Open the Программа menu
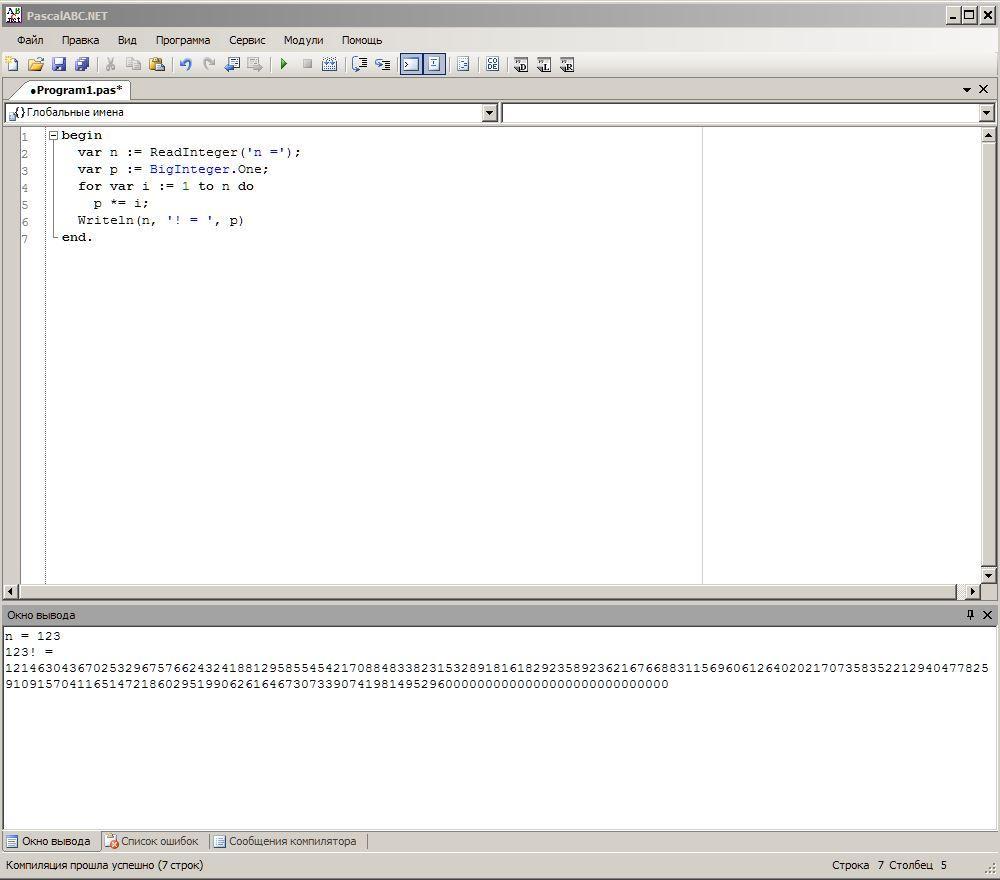The width and height of the screenshot is (1000, 880). 183,40
